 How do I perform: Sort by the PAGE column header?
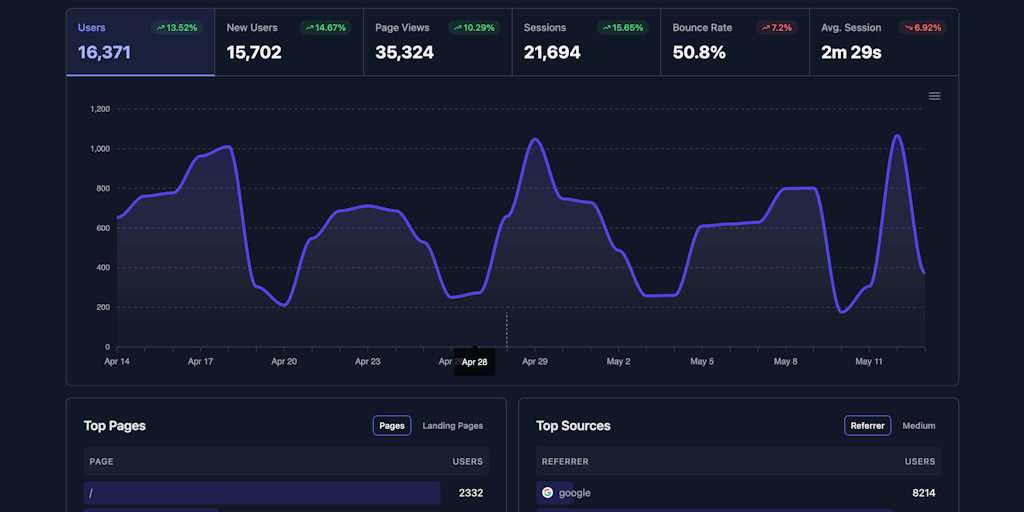pos(101,461)
